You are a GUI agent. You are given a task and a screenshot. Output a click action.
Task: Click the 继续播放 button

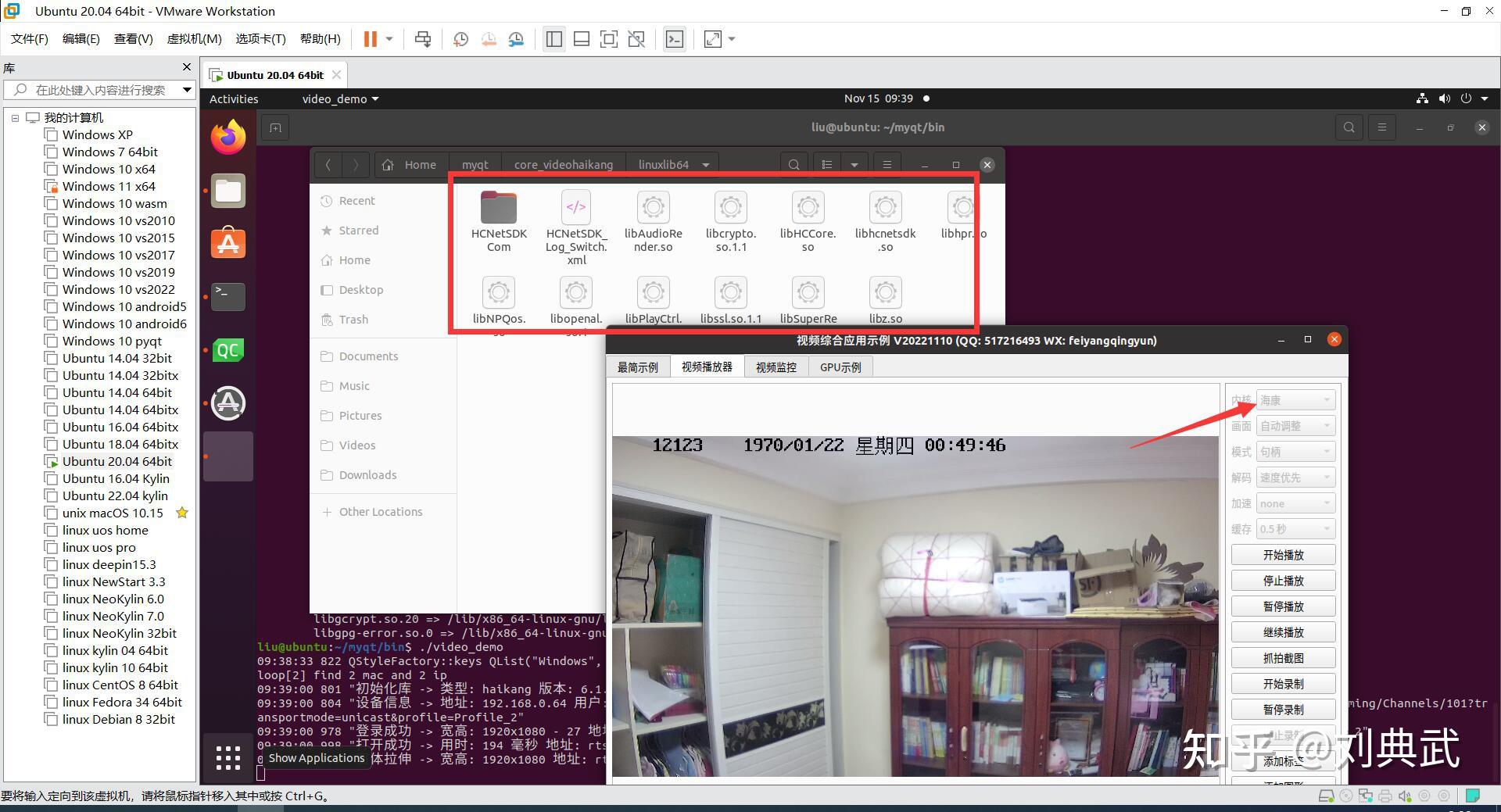[x=1283, y=632]
